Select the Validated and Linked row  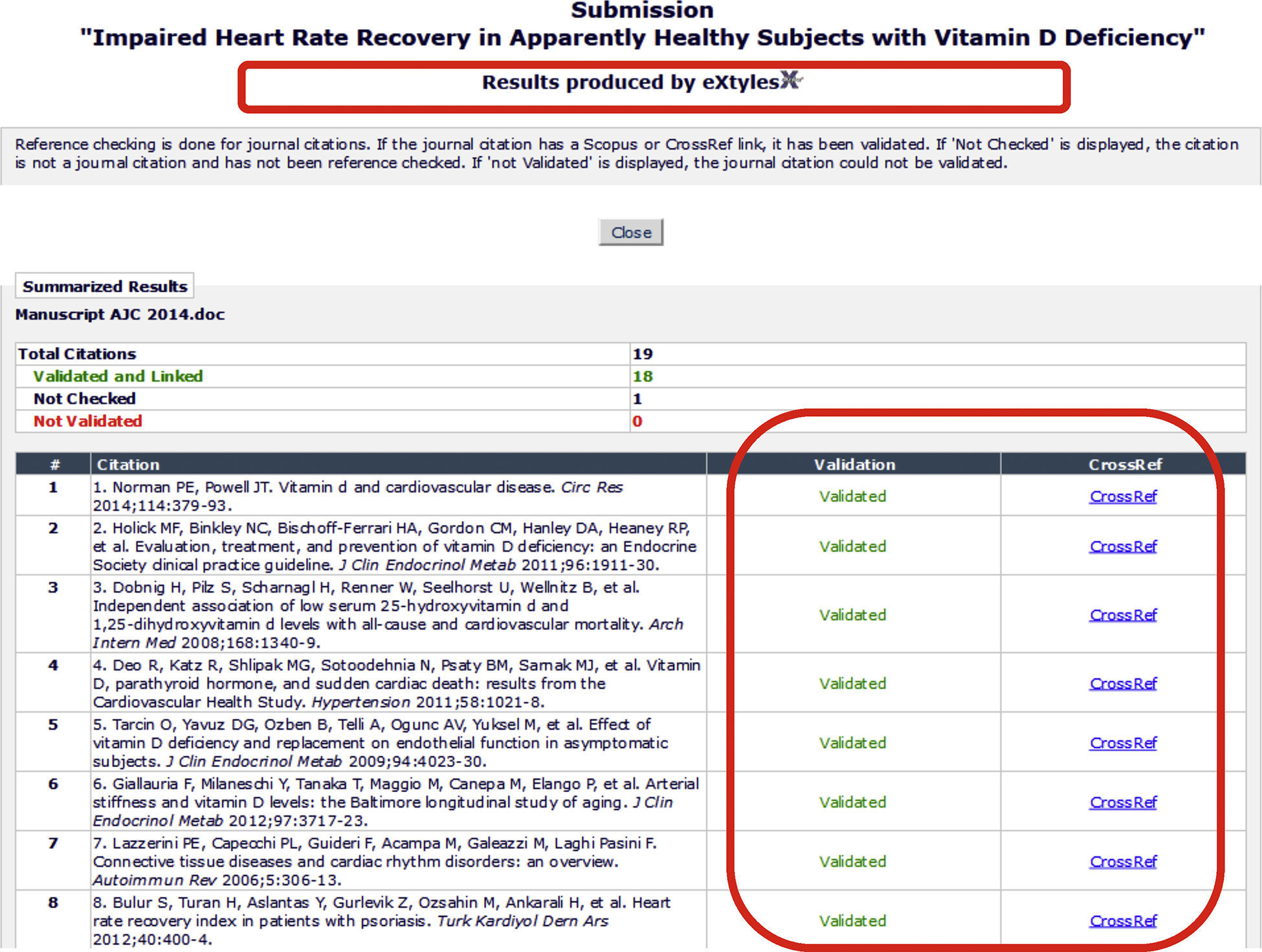coord(118,376)
